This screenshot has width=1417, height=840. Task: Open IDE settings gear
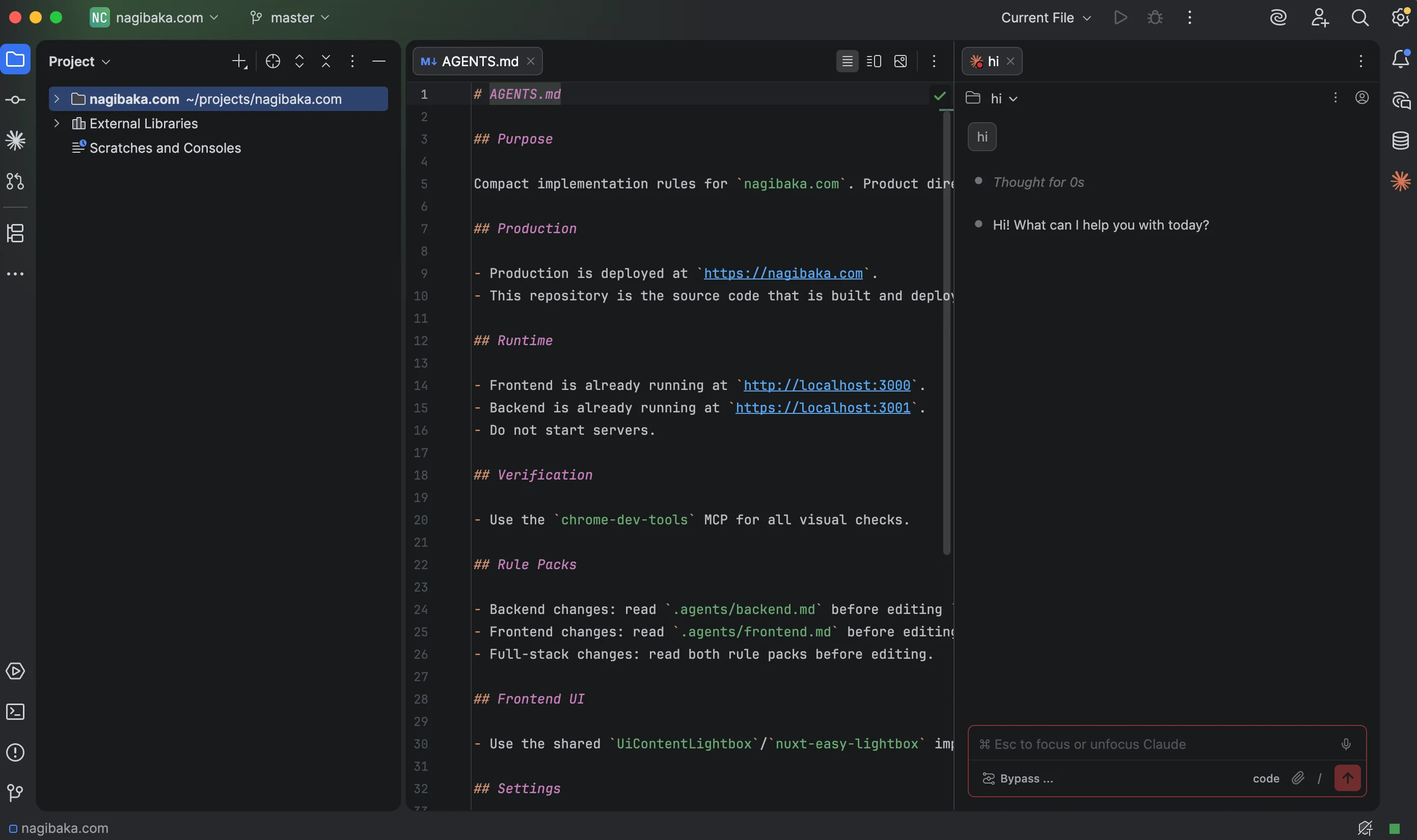[x=1401, y=17]
